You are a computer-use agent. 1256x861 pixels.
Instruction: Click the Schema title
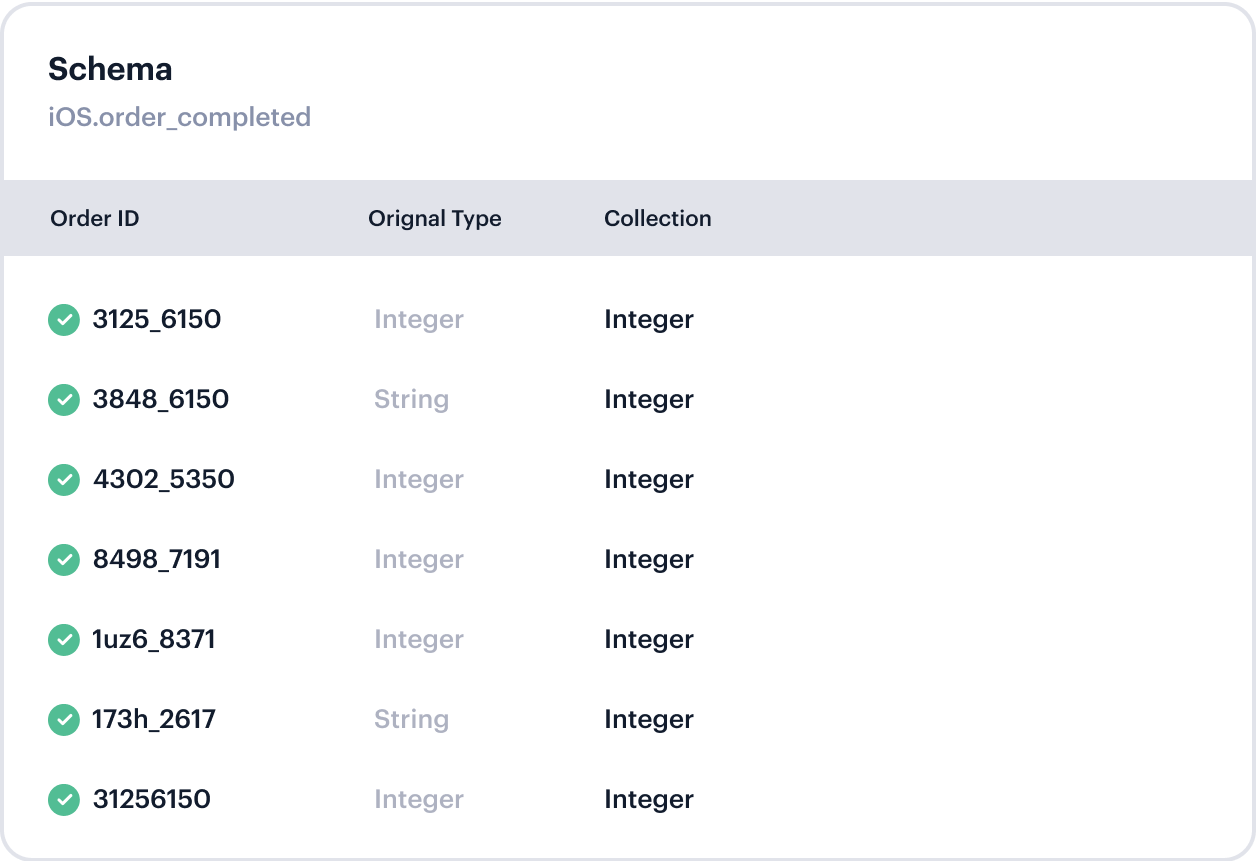[110, 69]
